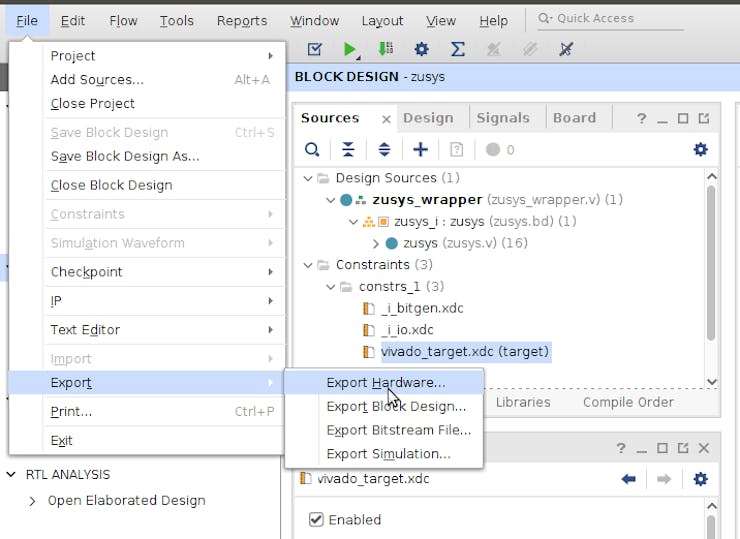This screenshot has height=539, width=740.
Task: Choose Export Bitstream File... menu entry
Action: coord(398,430)
